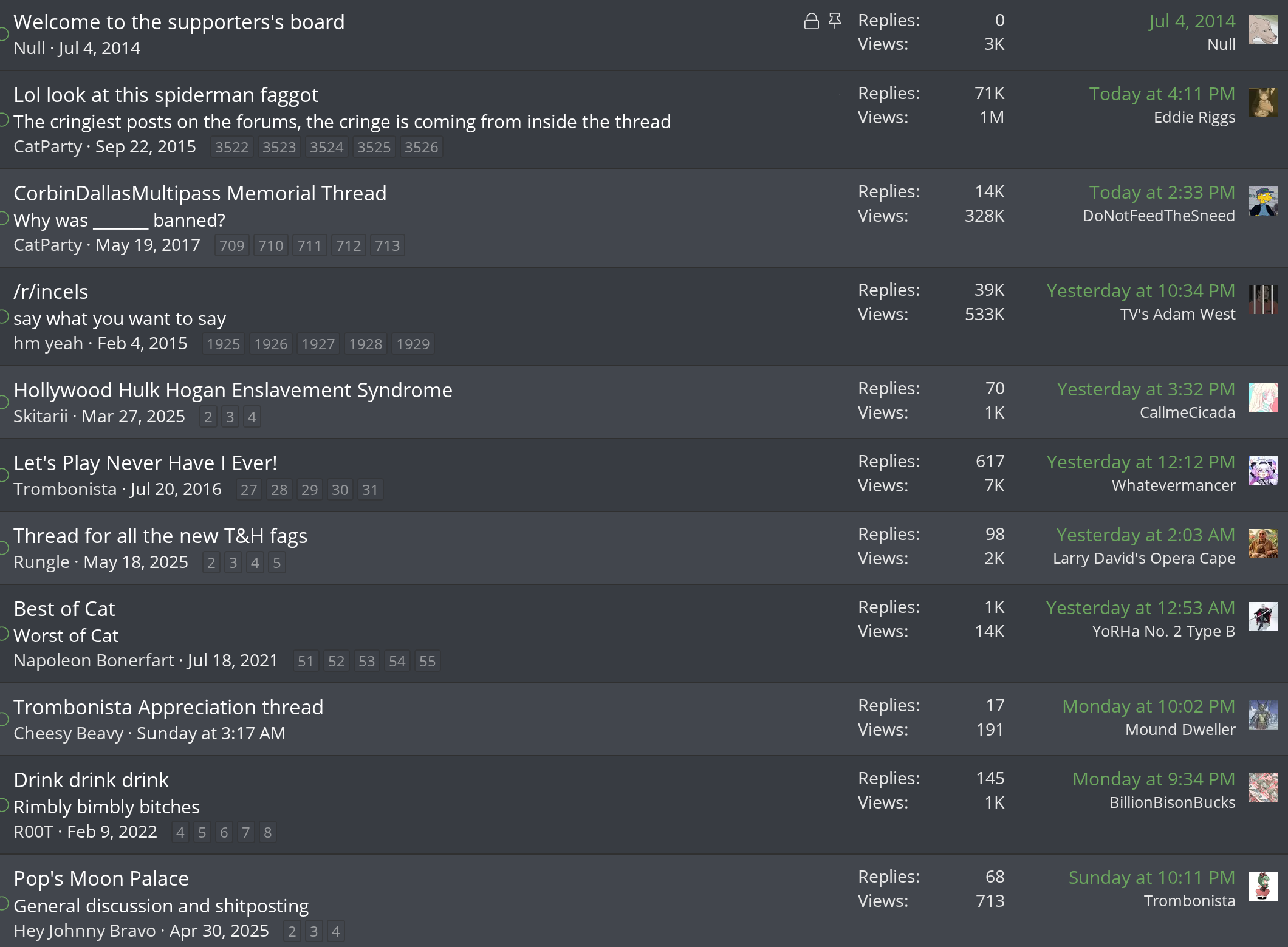Open the profile of Larry David's Opera Cape
The width and height of the screenshot is (1288, 947).
point(1144,558)
